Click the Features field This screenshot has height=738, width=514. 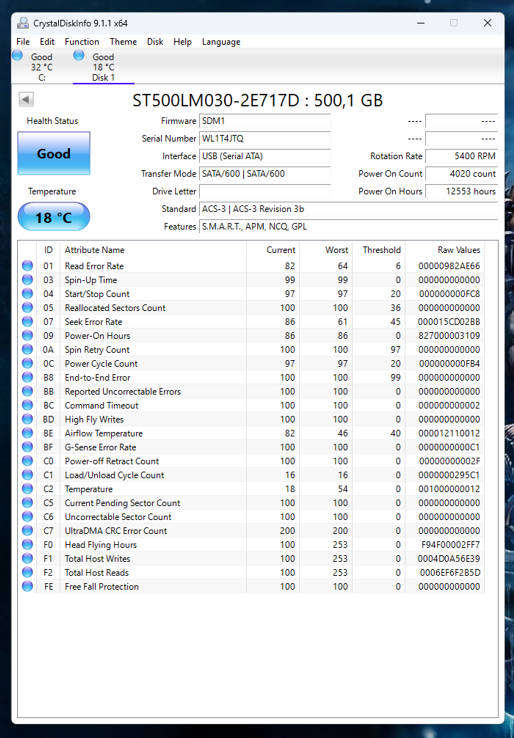point(348,226)
